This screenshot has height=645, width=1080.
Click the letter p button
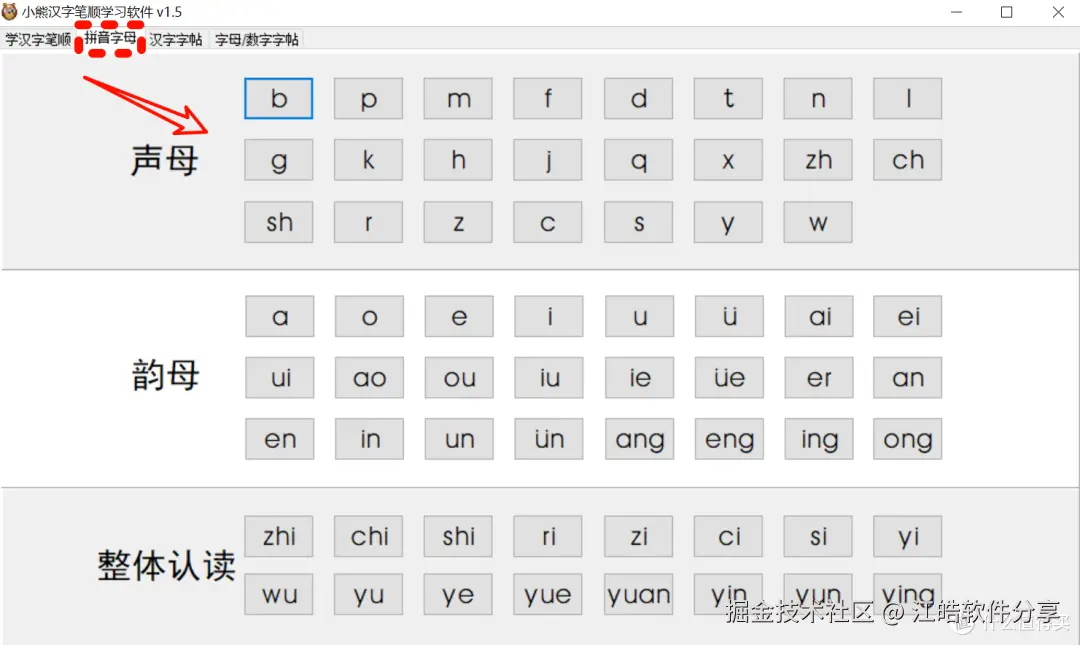pos(368,98)
